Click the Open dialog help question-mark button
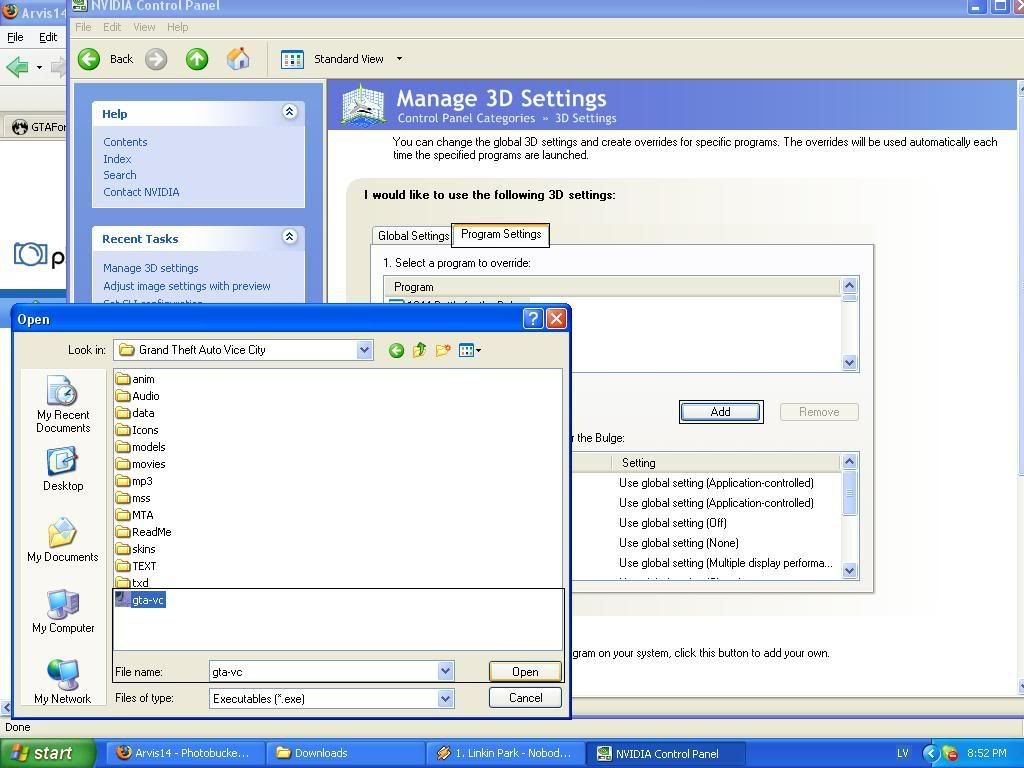This screenshot has height=768, width=1024. 533,319
